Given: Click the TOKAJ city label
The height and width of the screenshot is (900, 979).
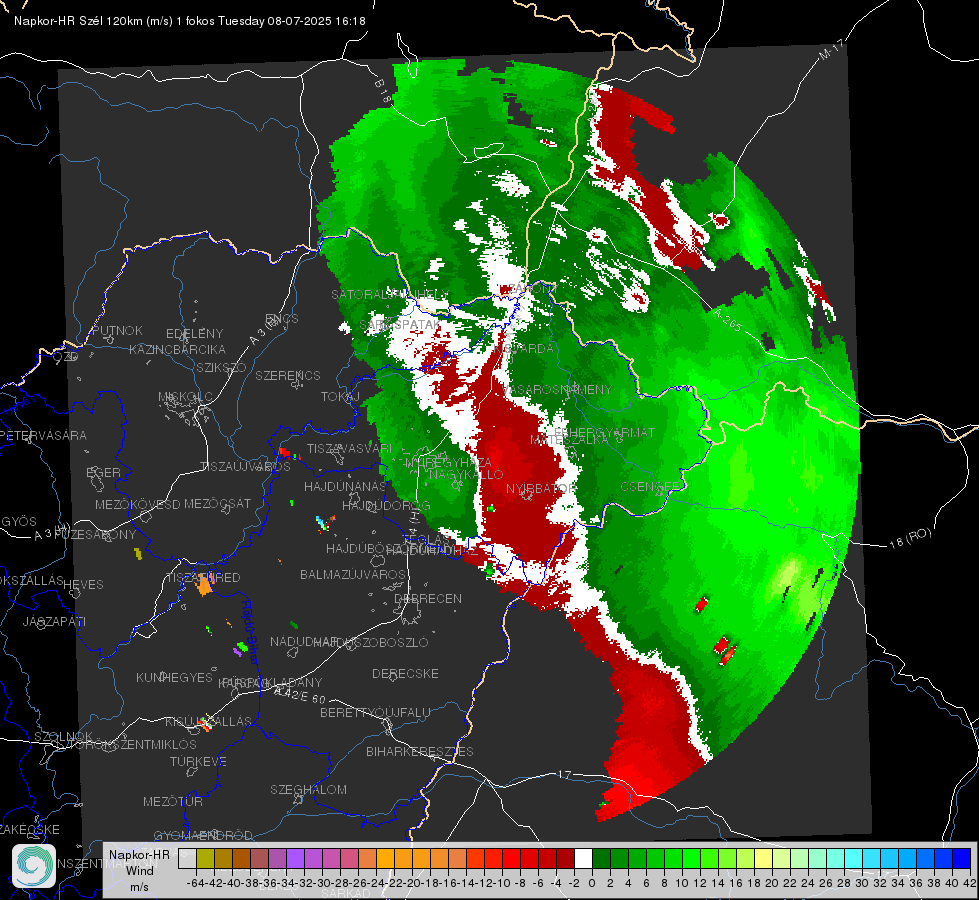Looking at the screenshot, I should pos(340,397).
